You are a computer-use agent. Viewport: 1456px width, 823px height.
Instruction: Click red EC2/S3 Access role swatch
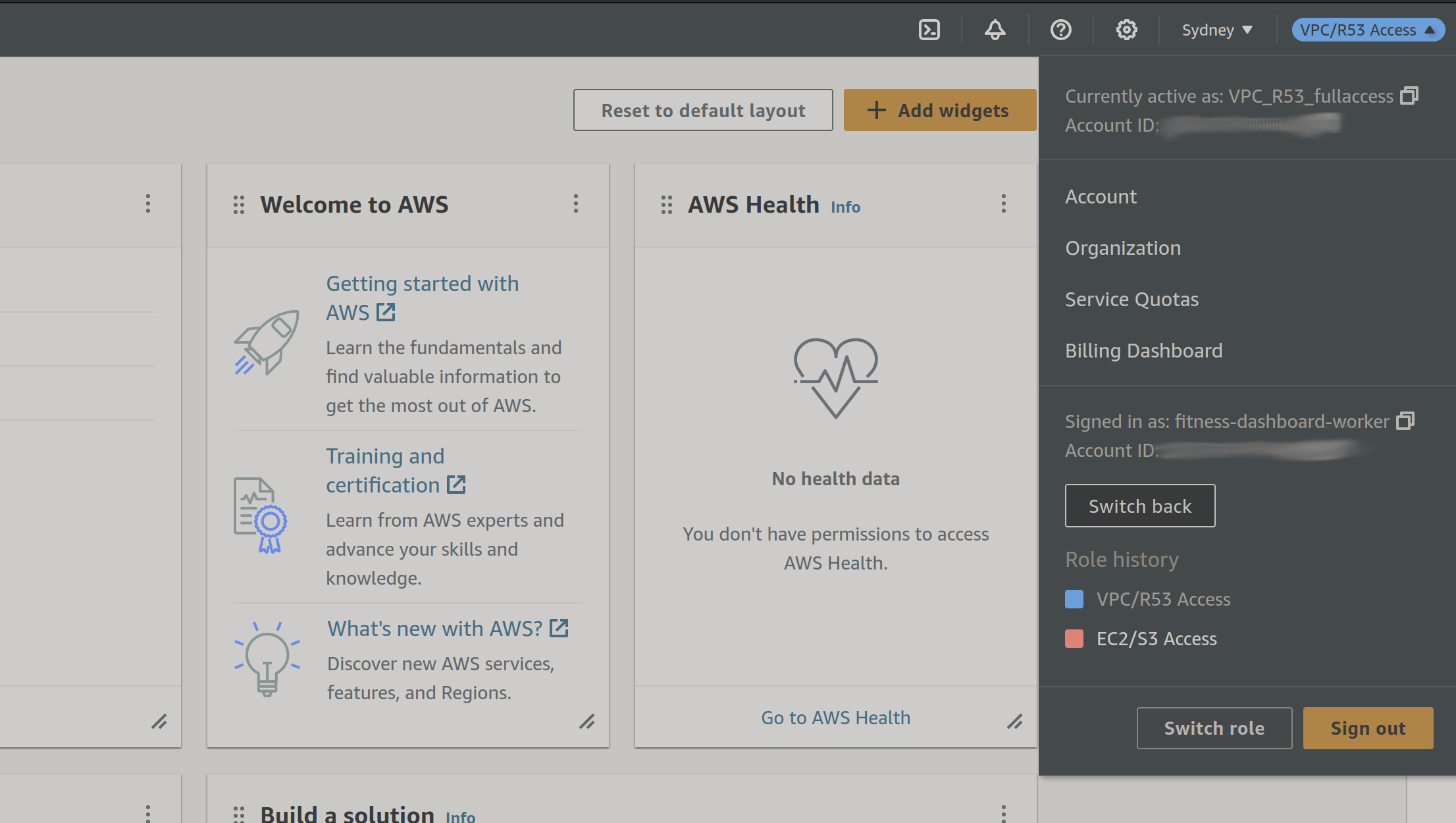[x=1074, y=639]
